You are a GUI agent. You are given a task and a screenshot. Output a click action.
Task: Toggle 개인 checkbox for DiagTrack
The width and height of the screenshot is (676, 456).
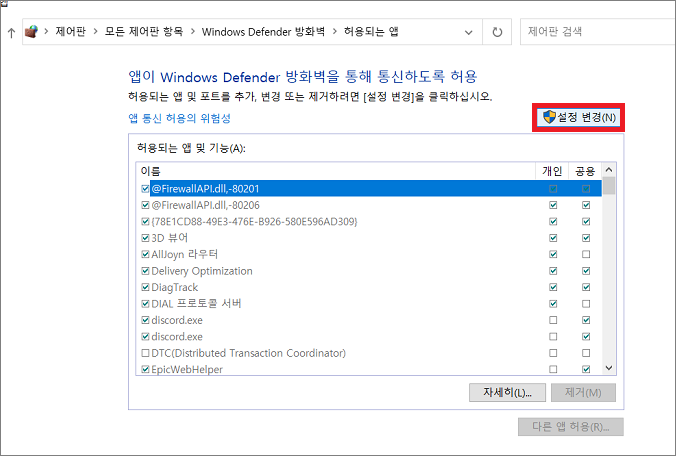[553, 287]
